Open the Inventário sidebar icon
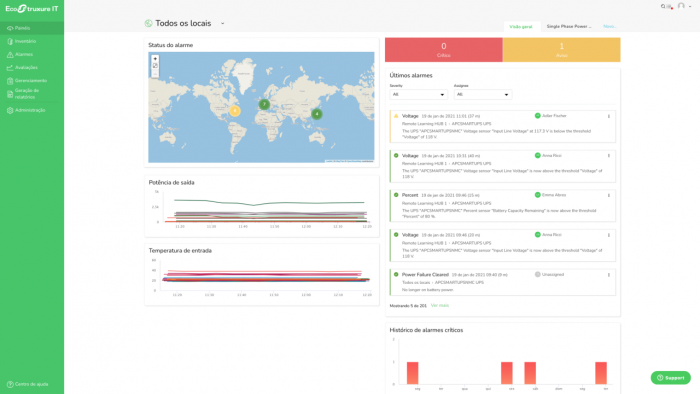 [x=10, y=41]
